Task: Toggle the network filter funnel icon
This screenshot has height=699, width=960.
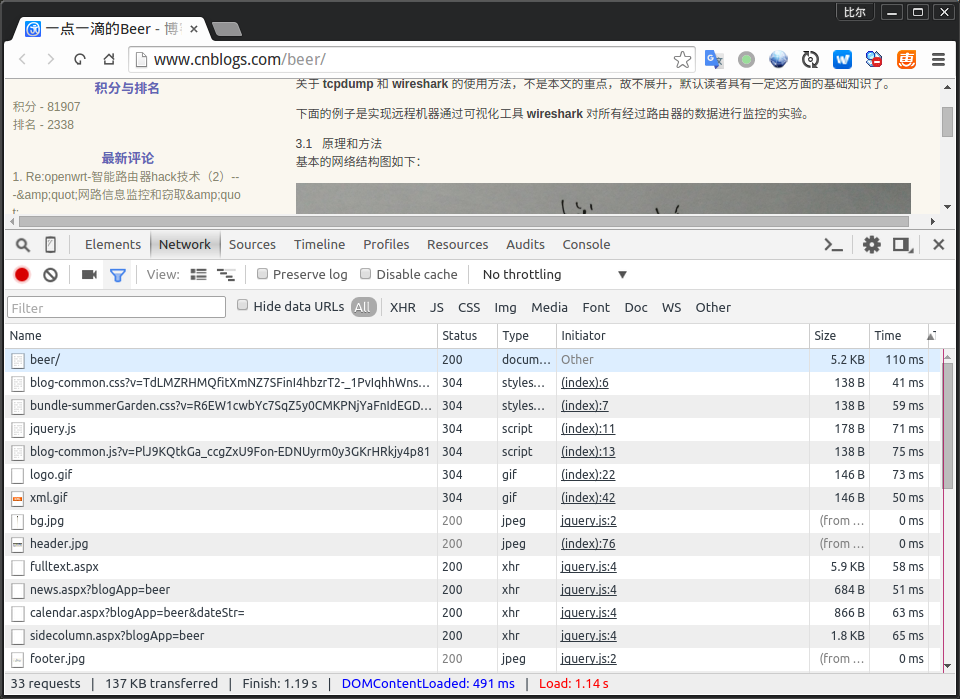Action: tap(118, 275)
